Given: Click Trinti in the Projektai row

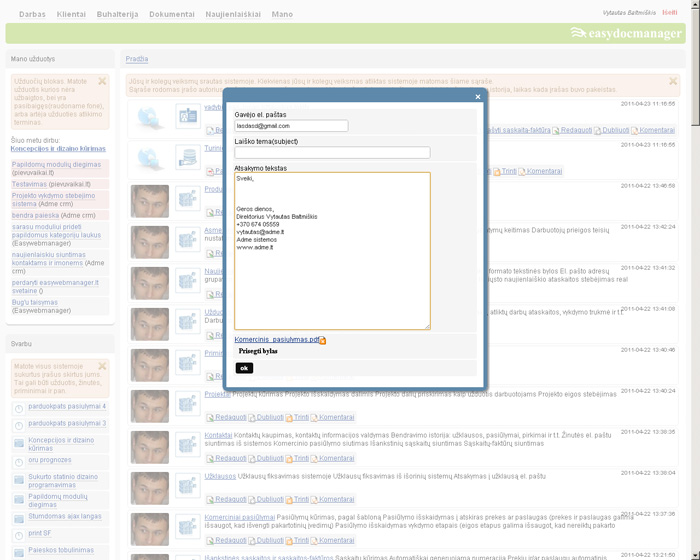Looking at the screenshot, I should coord(301,418).
